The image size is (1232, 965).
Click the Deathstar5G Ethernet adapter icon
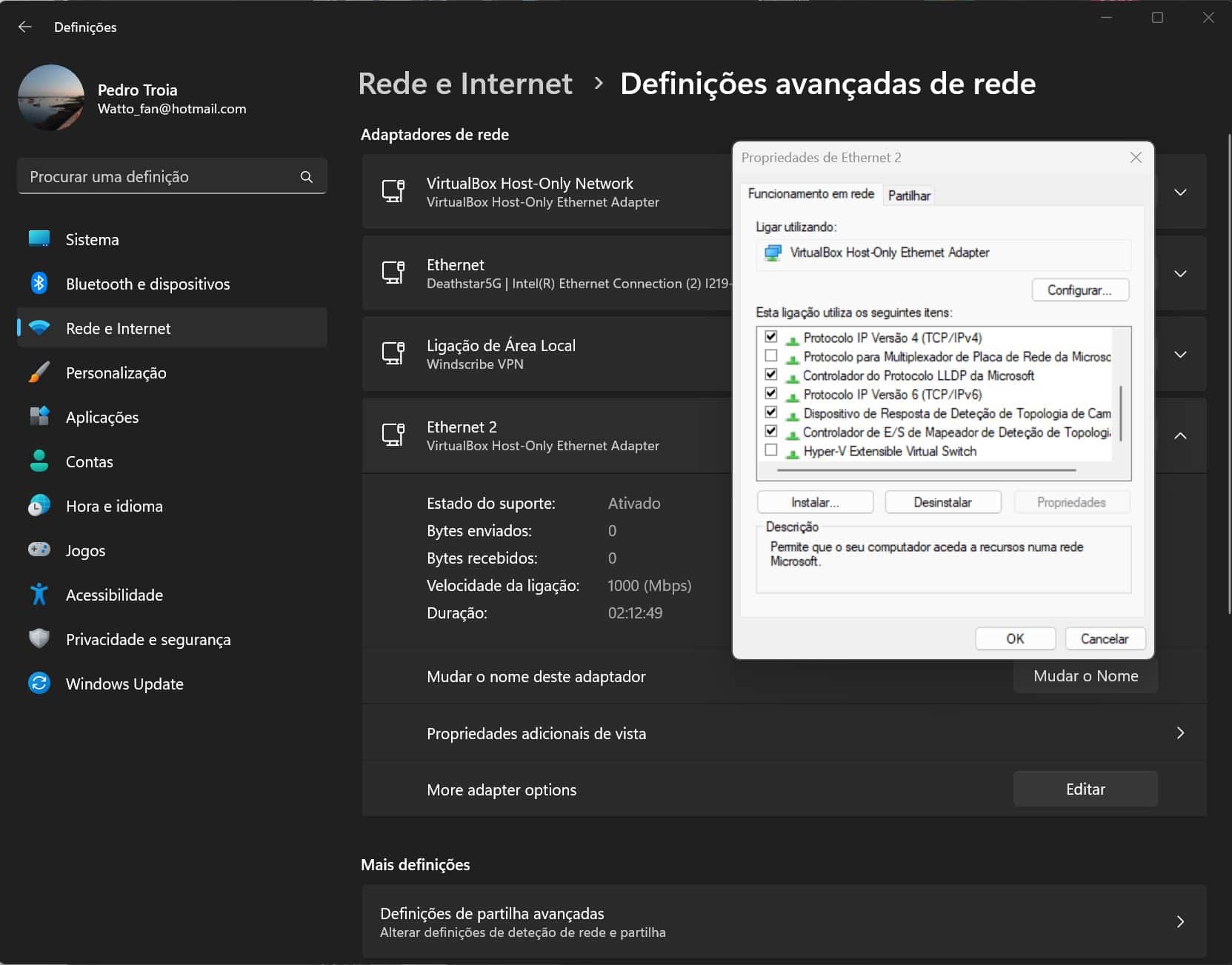tap(393, 273)
